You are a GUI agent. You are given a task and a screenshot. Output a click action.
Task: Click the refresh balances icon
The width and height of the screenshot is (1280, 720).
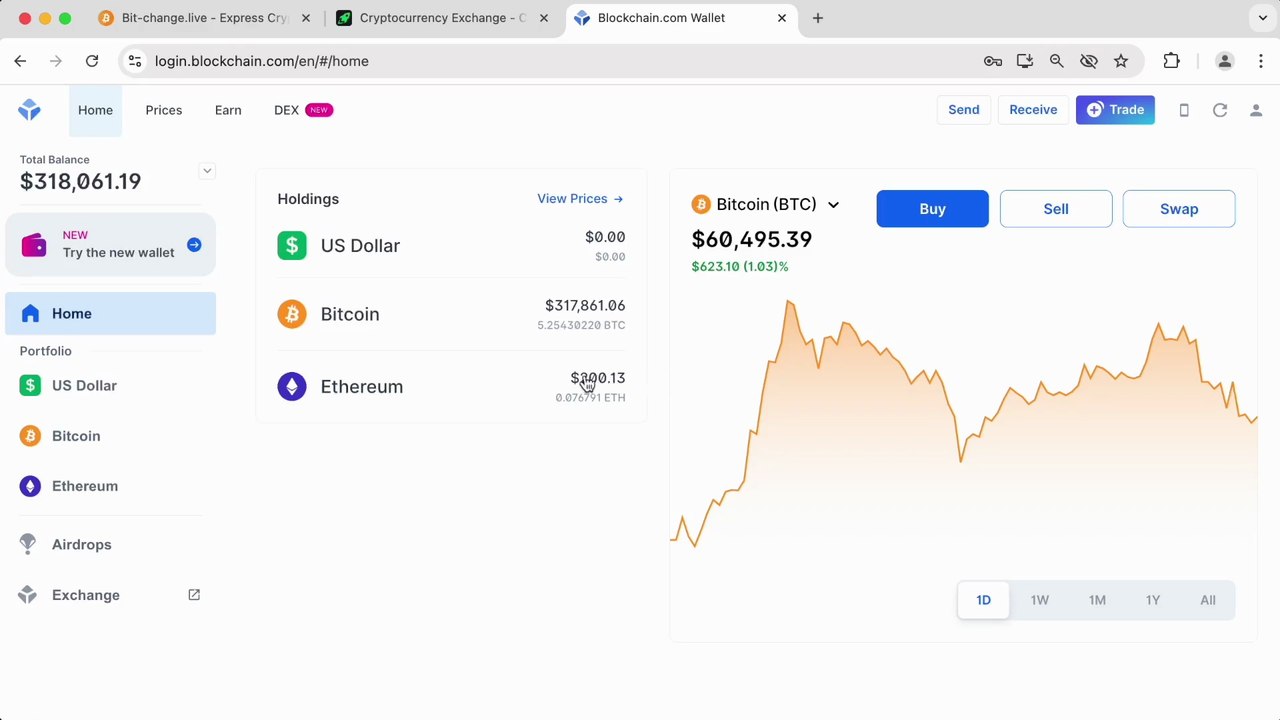click(1220, 110)
